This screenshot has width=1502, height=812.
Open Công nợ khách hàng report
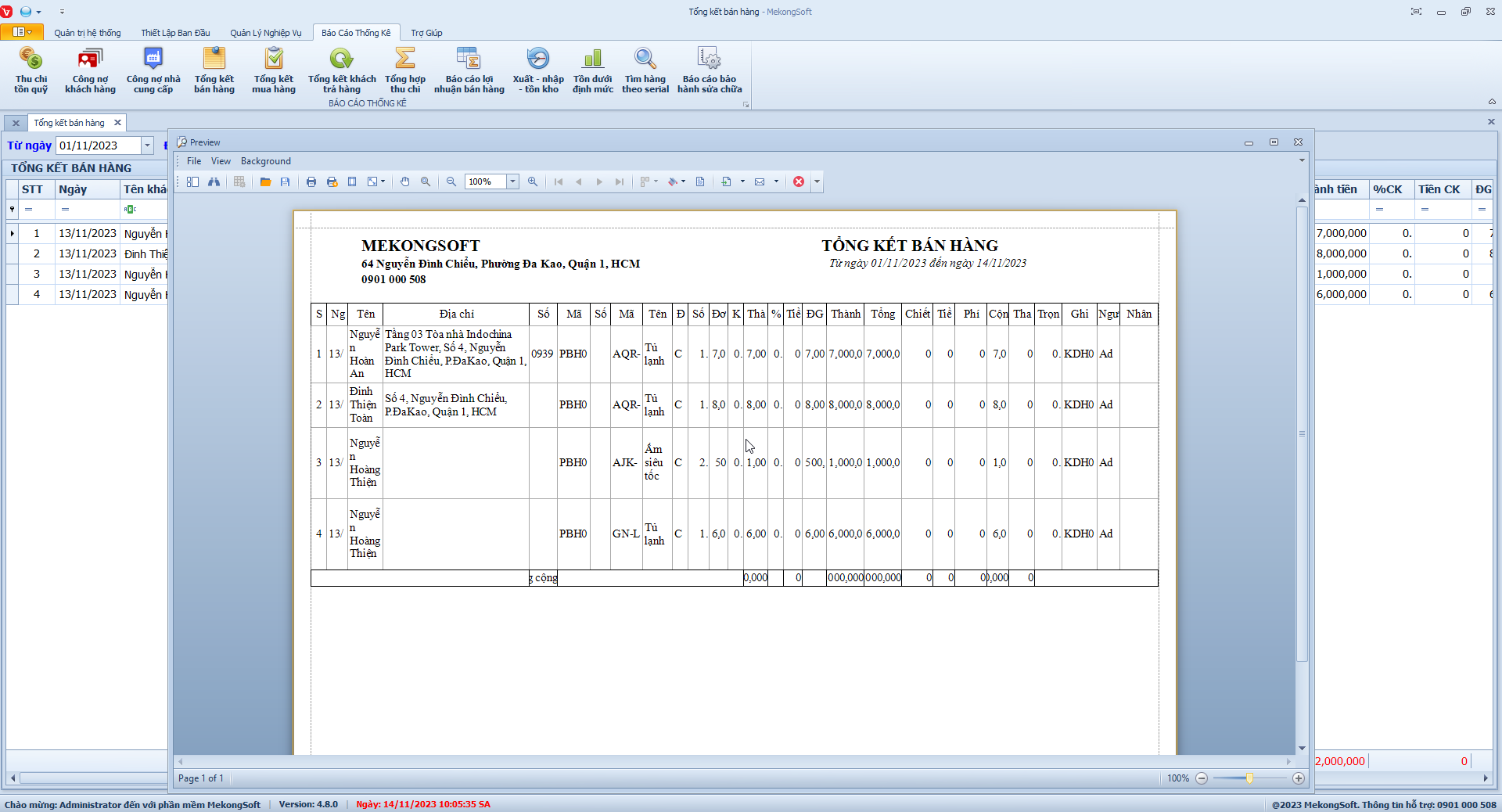90,70
